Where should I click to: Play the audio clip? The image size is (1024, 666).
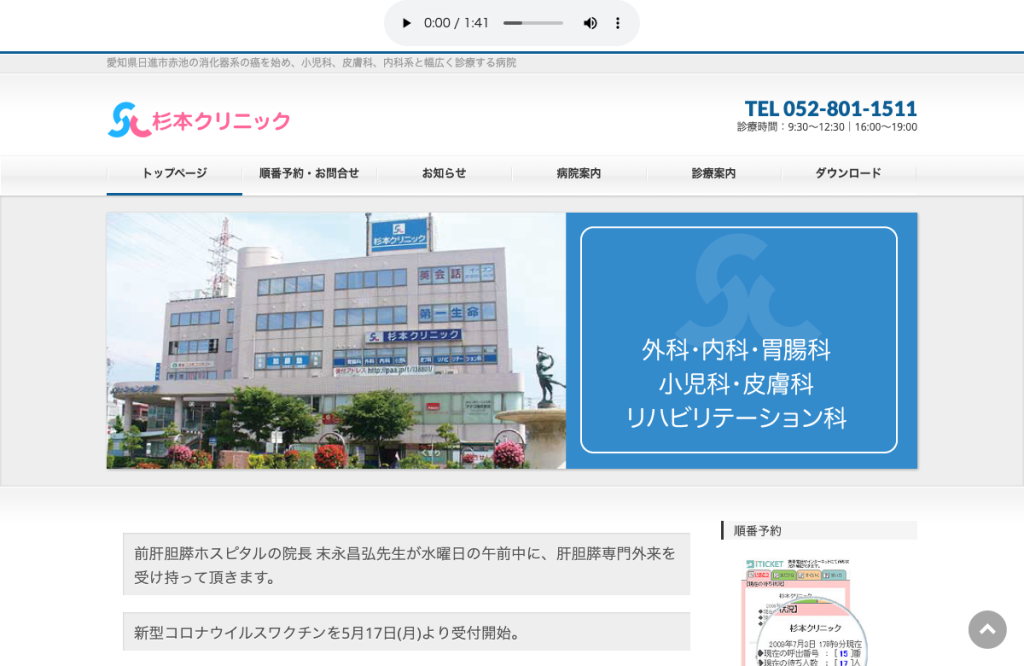406,24
